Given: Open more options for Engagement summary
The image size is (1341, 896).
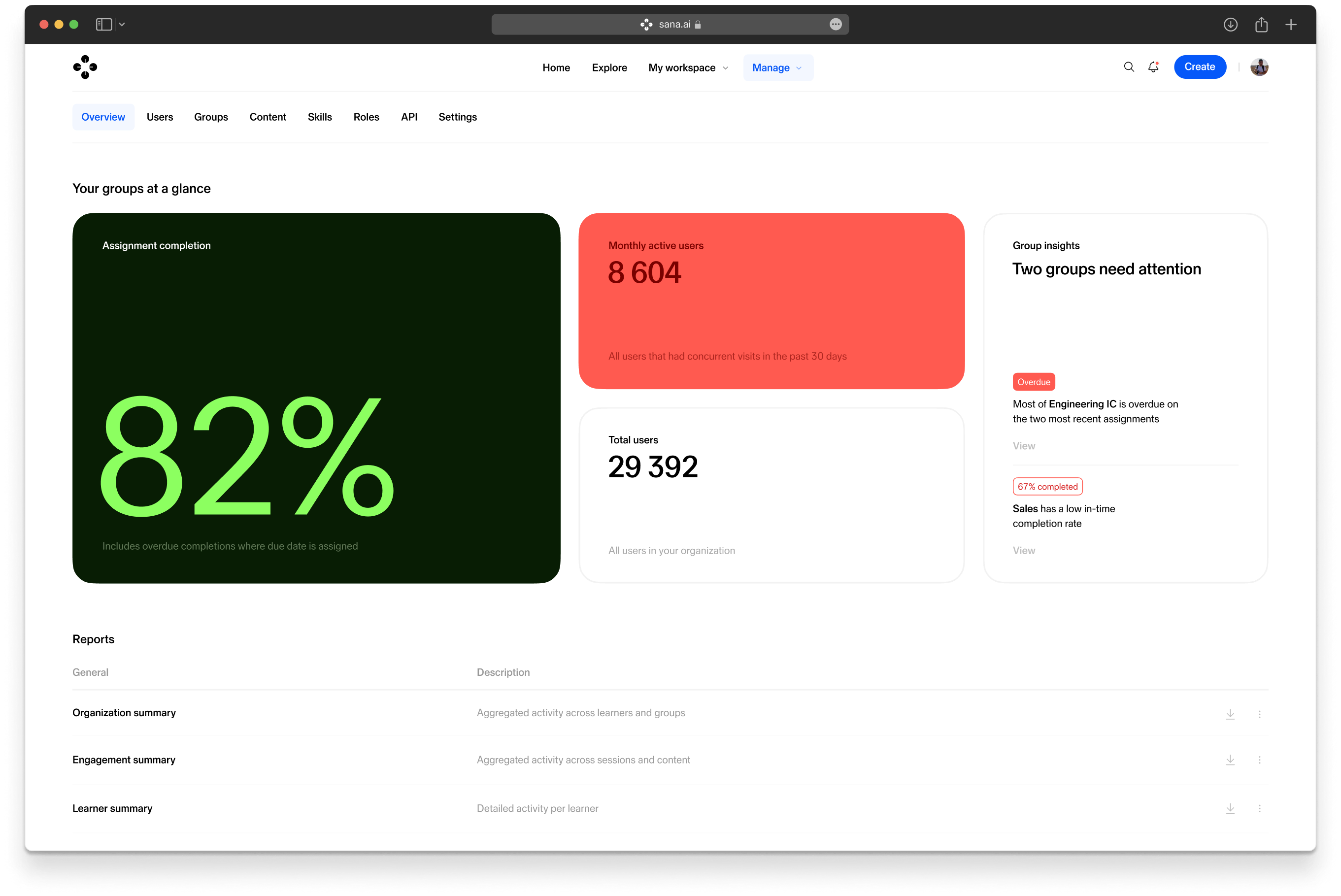Looking at the screenshot, I should tap(1259, 760).
